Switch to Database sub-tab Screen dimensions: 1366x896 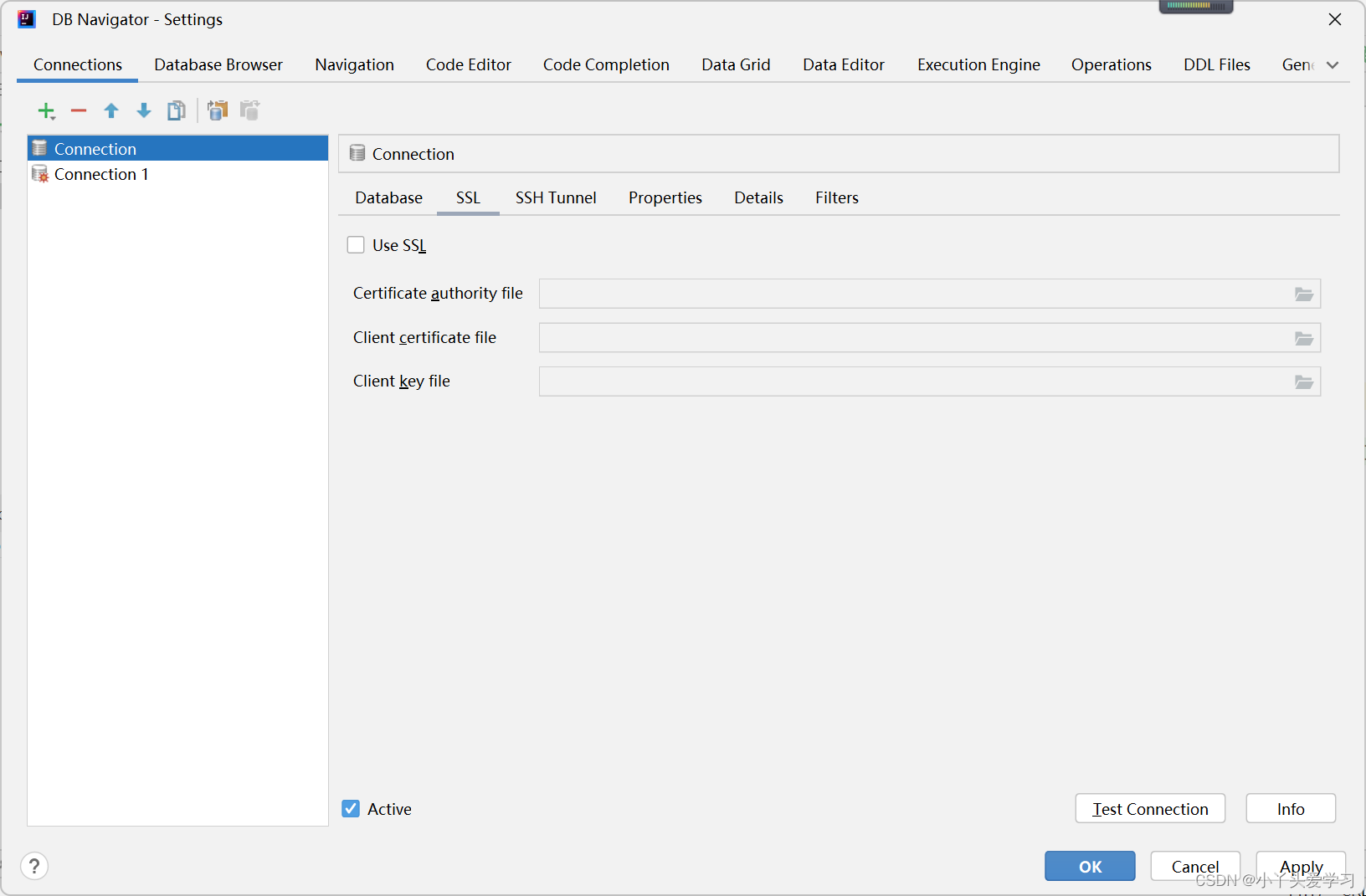(388, 198)
